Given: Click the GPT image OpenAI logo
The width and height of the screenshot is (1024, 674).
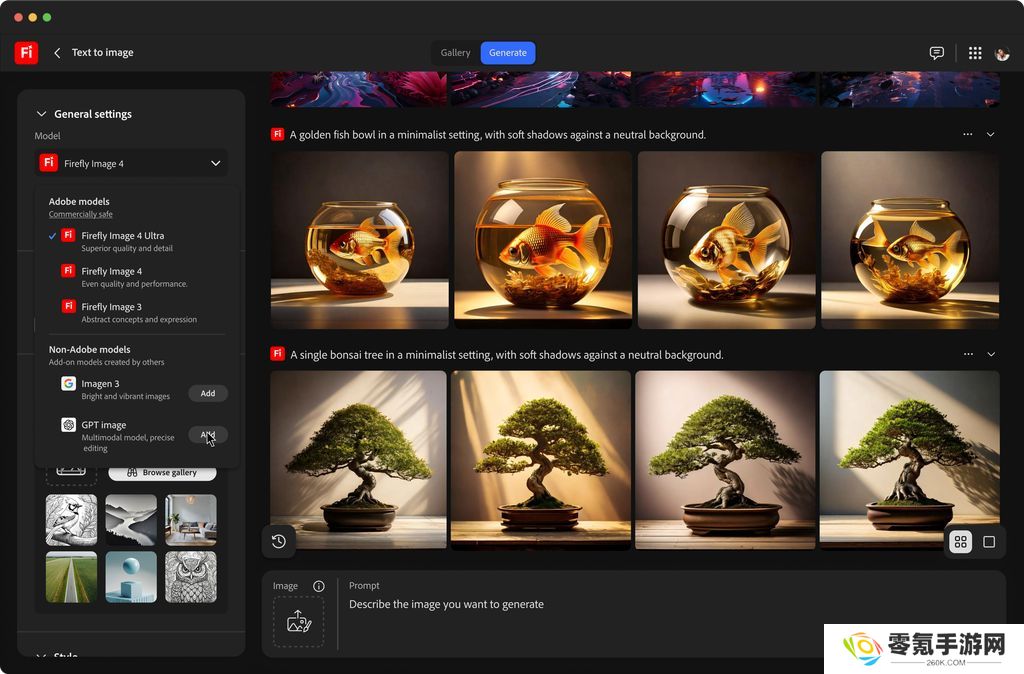Looking at the screenshot, I should 69,425.
